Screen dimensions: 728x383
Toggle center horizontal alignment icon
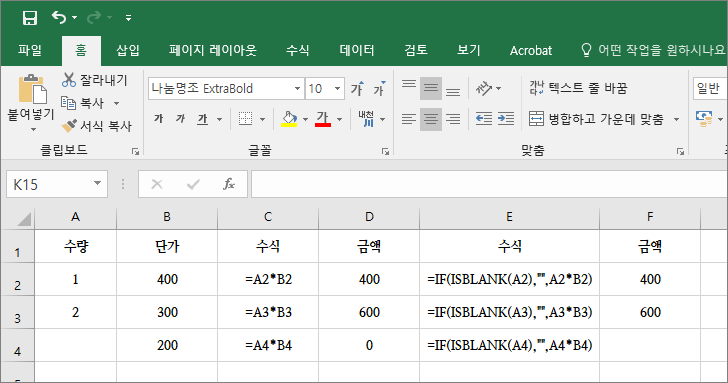(x=431, y=119)
